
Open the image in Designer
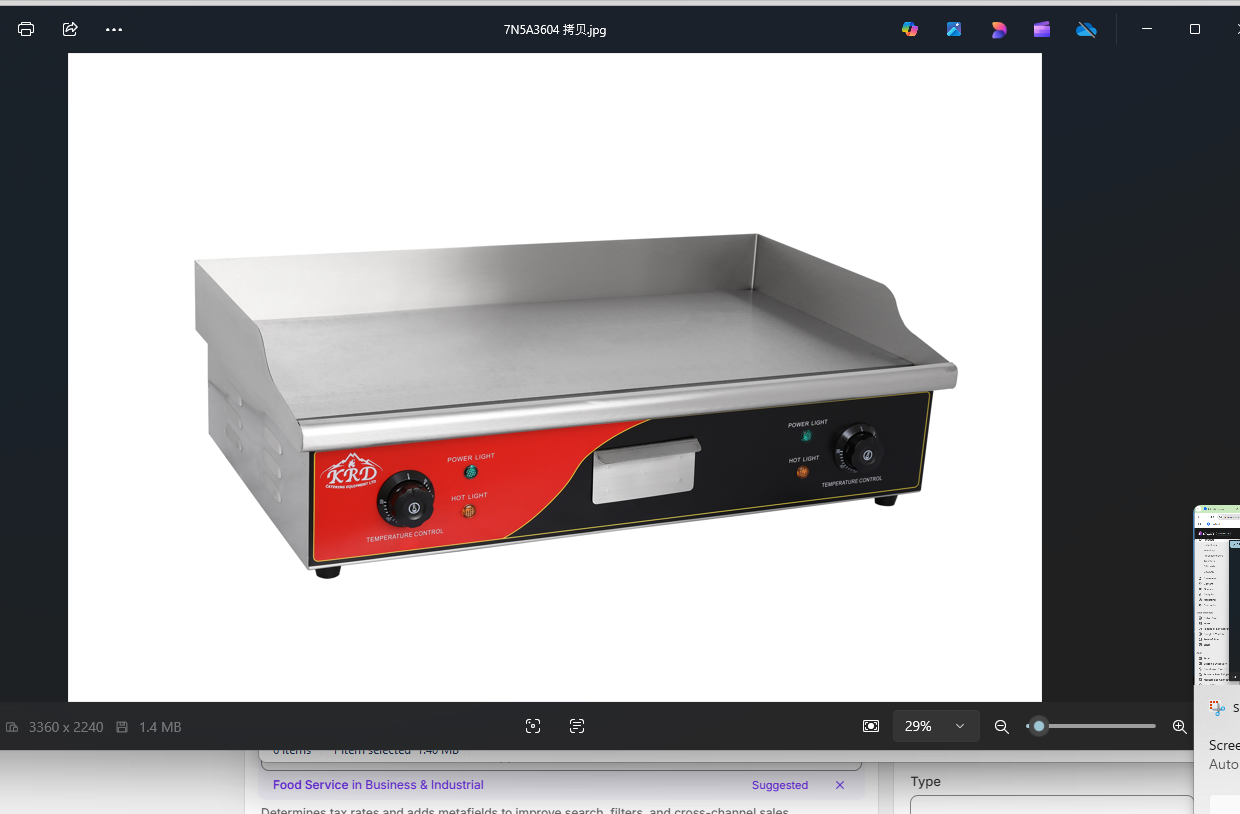click(x=998, y=29)
